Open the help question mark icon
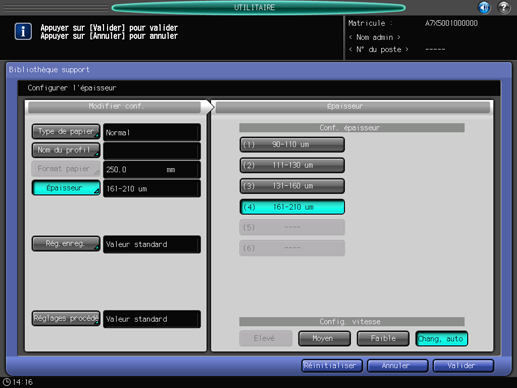 pyautogui.click(x=504, y=7)
